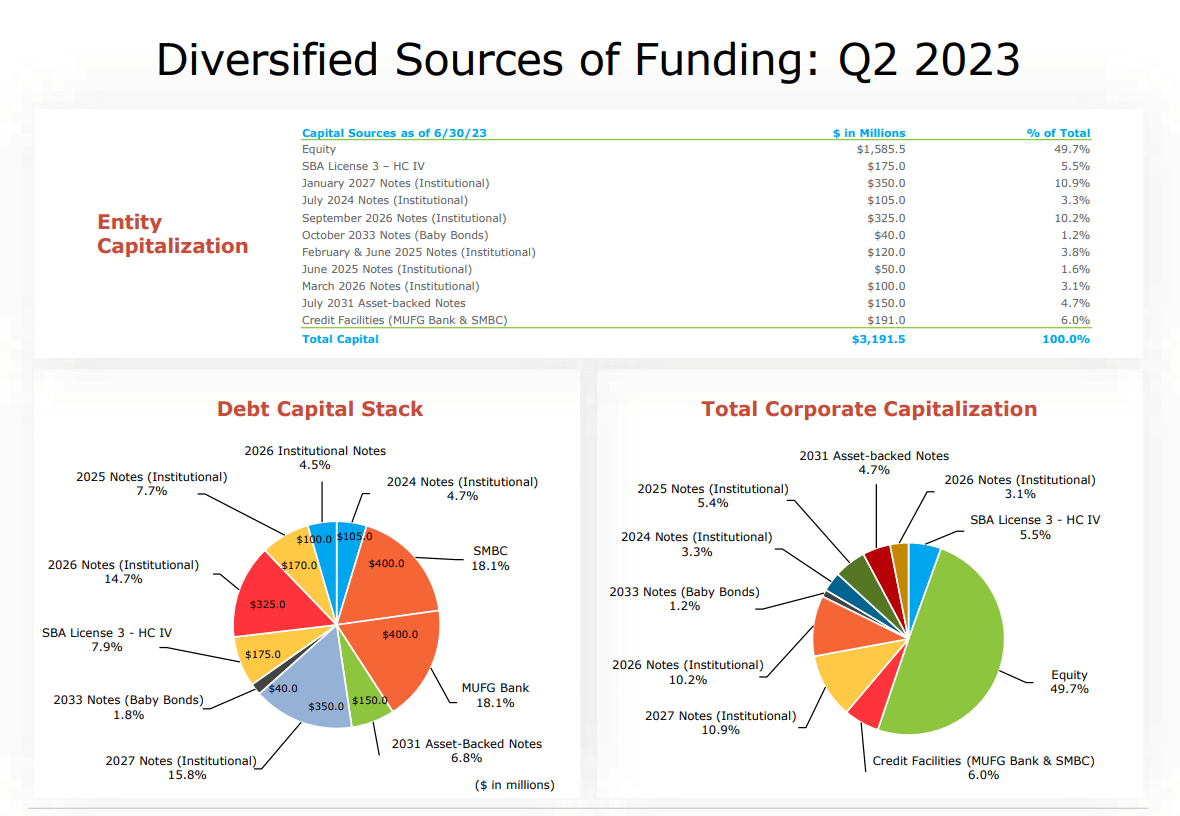Select the Total Corporate Capitalization heading
The image size is (1180, 816).
(x=869, y=409)
